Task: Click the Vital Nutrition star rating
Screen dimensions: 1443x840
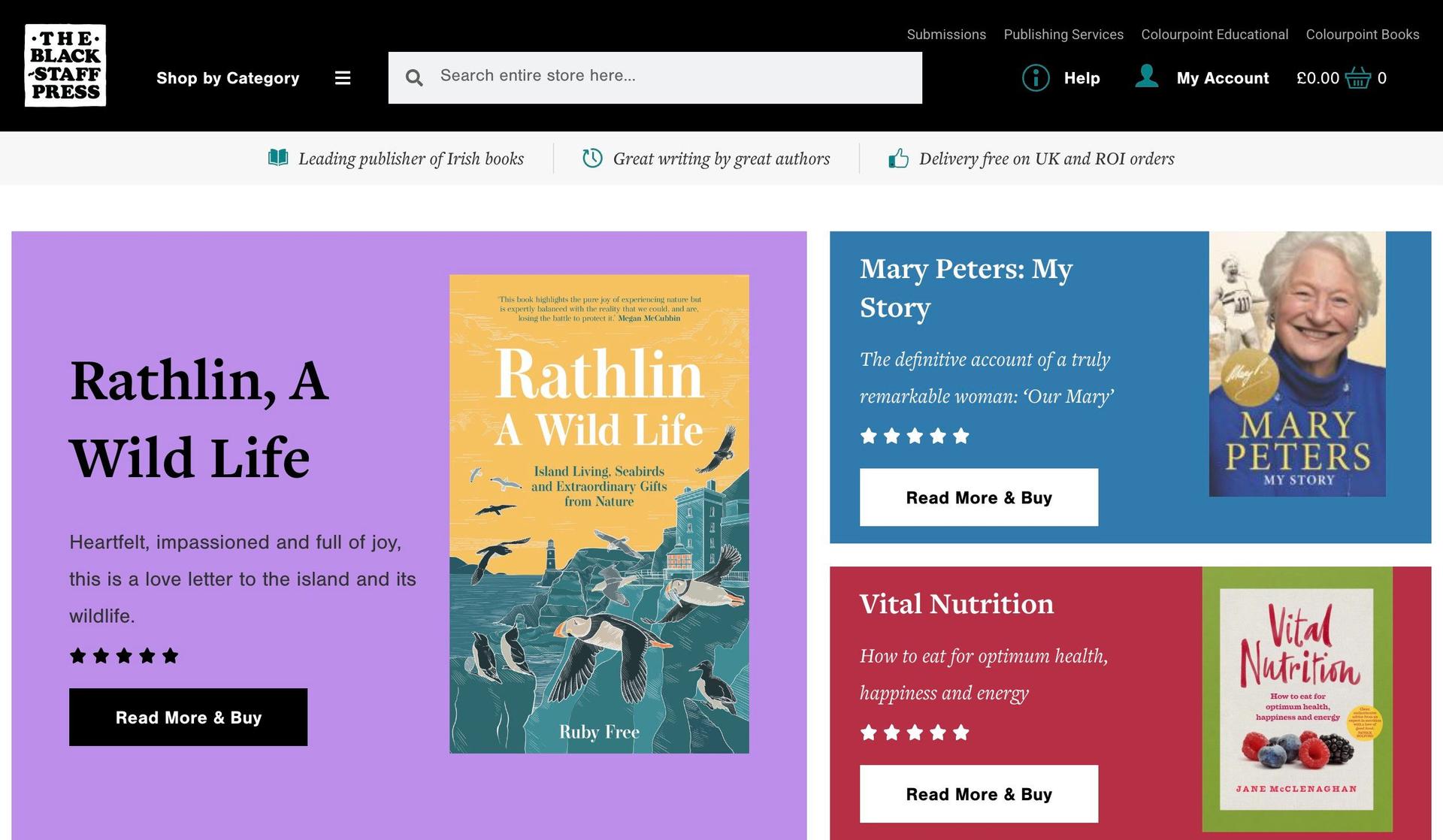Action: pos(915,733)
